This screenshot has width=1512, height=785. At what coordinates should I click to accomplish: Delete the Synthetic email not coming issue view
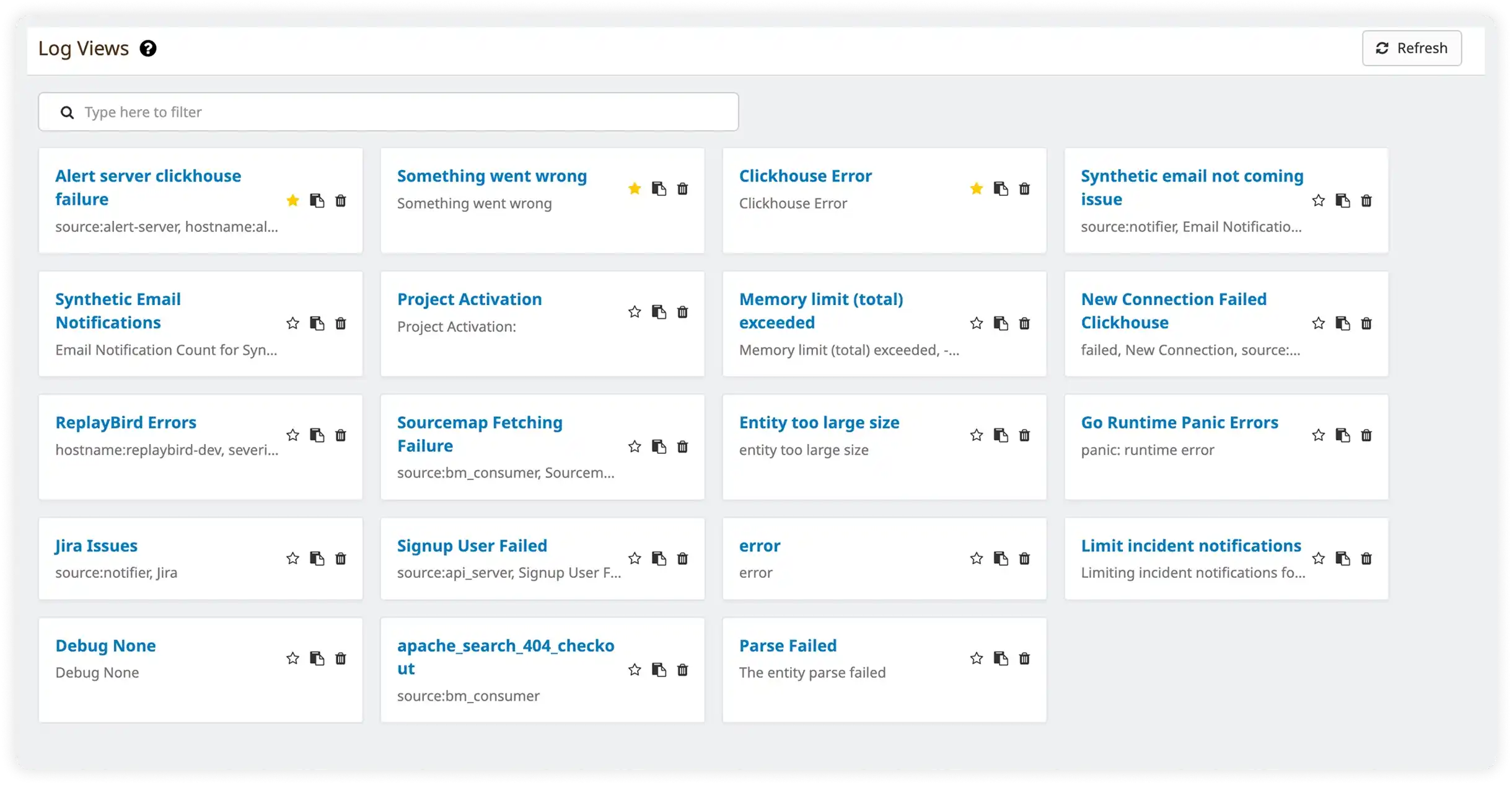point(1366,200)
